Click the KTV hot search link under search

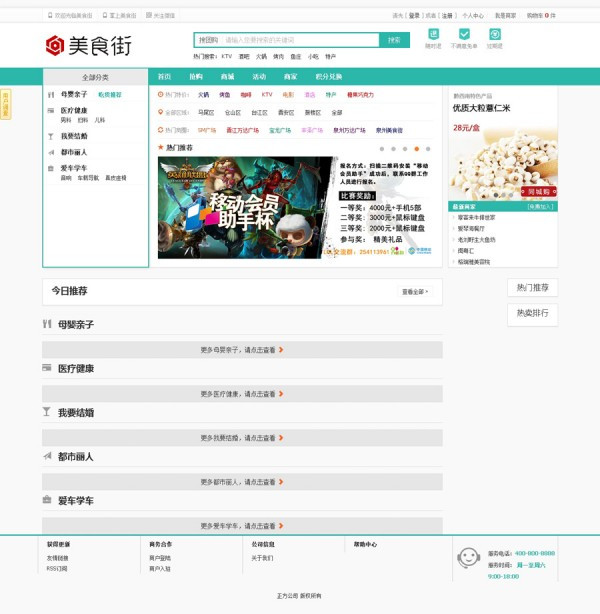[227, 56]
